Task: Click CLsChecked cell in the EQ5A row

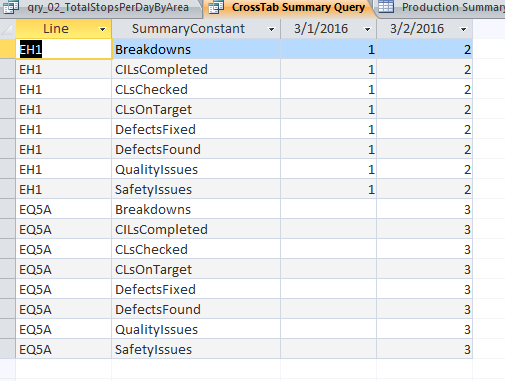Action: (196, 249)
